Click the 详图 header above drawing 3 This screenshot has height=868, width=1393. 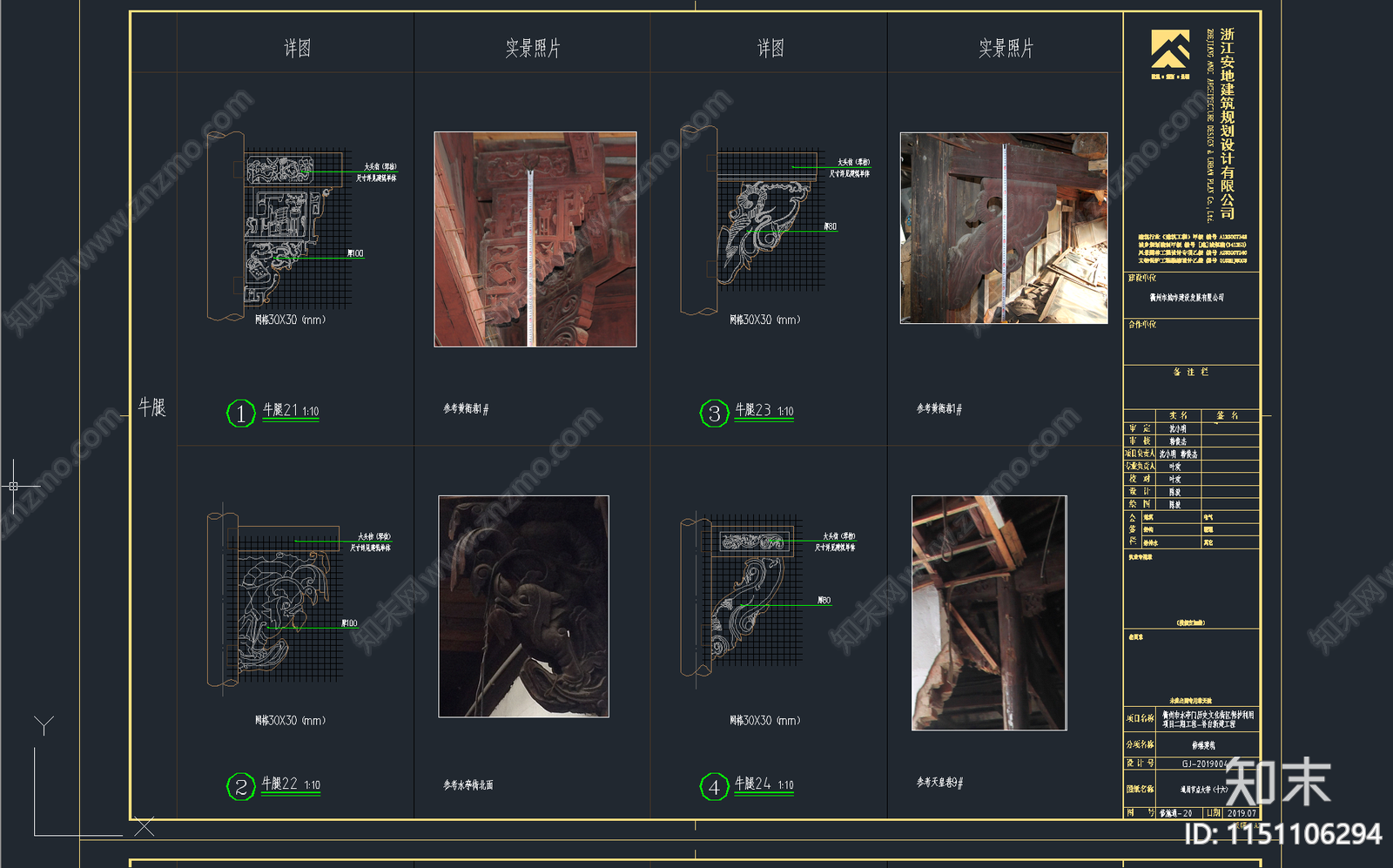pos(771,48)
